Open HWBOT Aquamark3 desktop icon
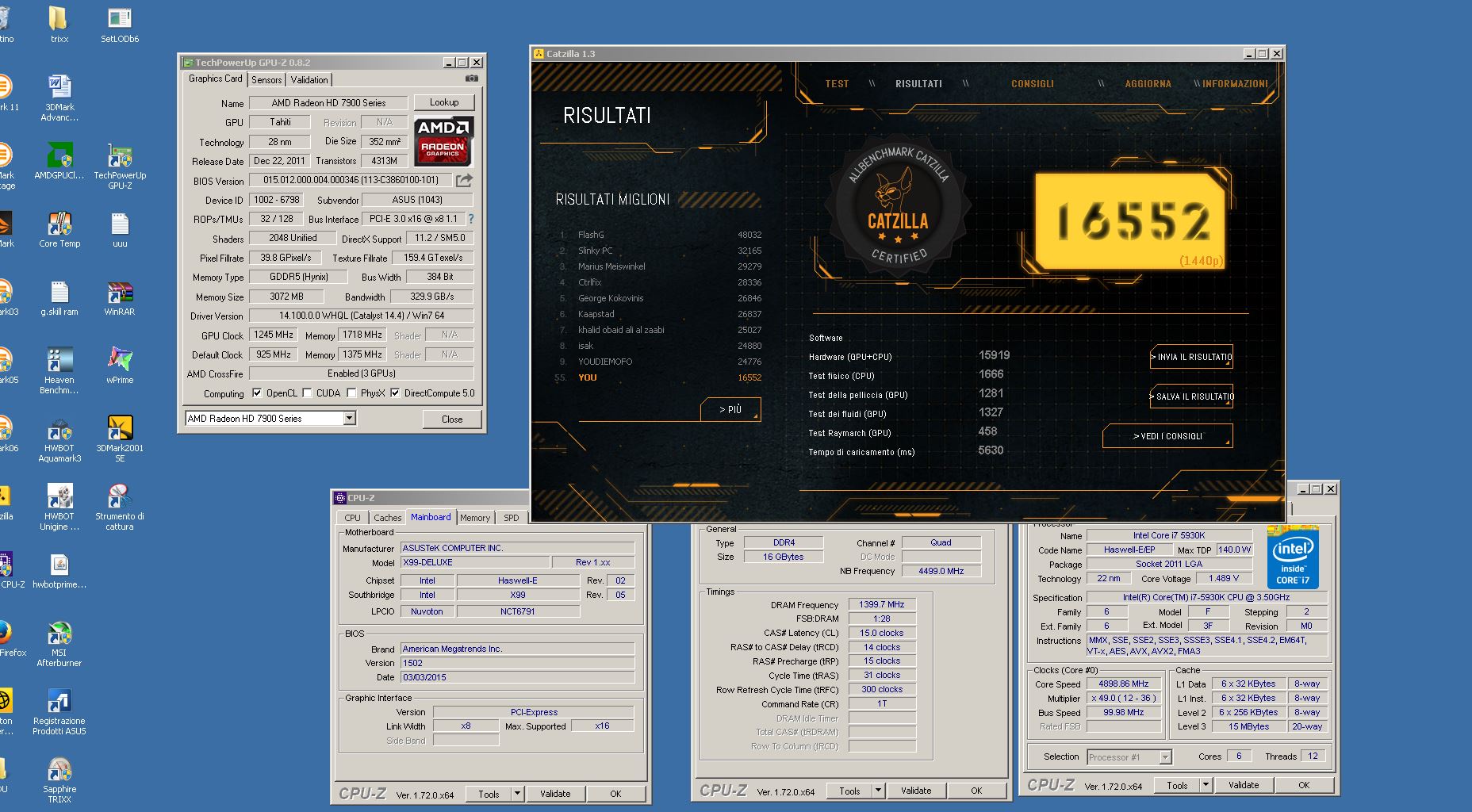 59,439
